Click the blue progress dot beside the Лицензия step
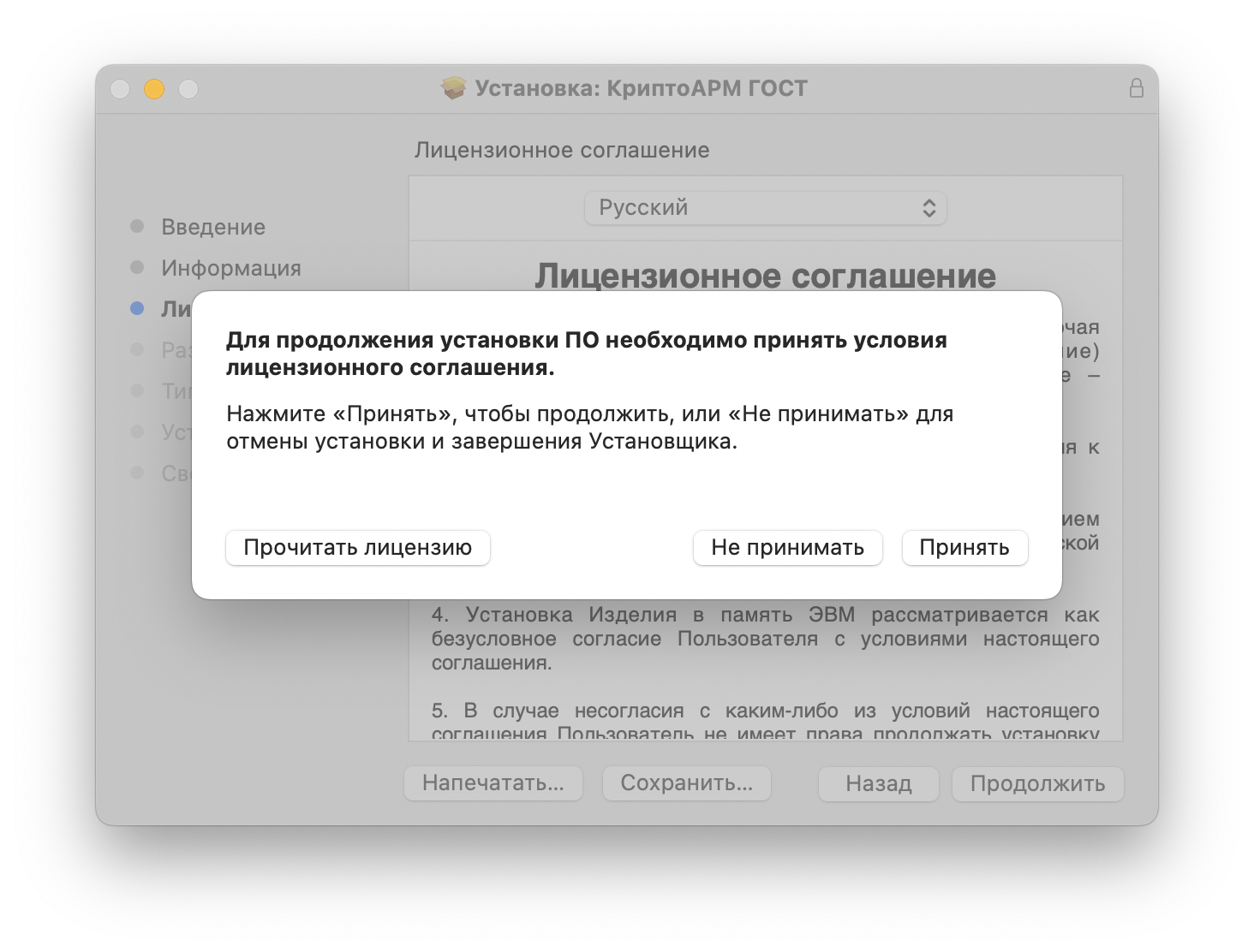 point(137,308)
